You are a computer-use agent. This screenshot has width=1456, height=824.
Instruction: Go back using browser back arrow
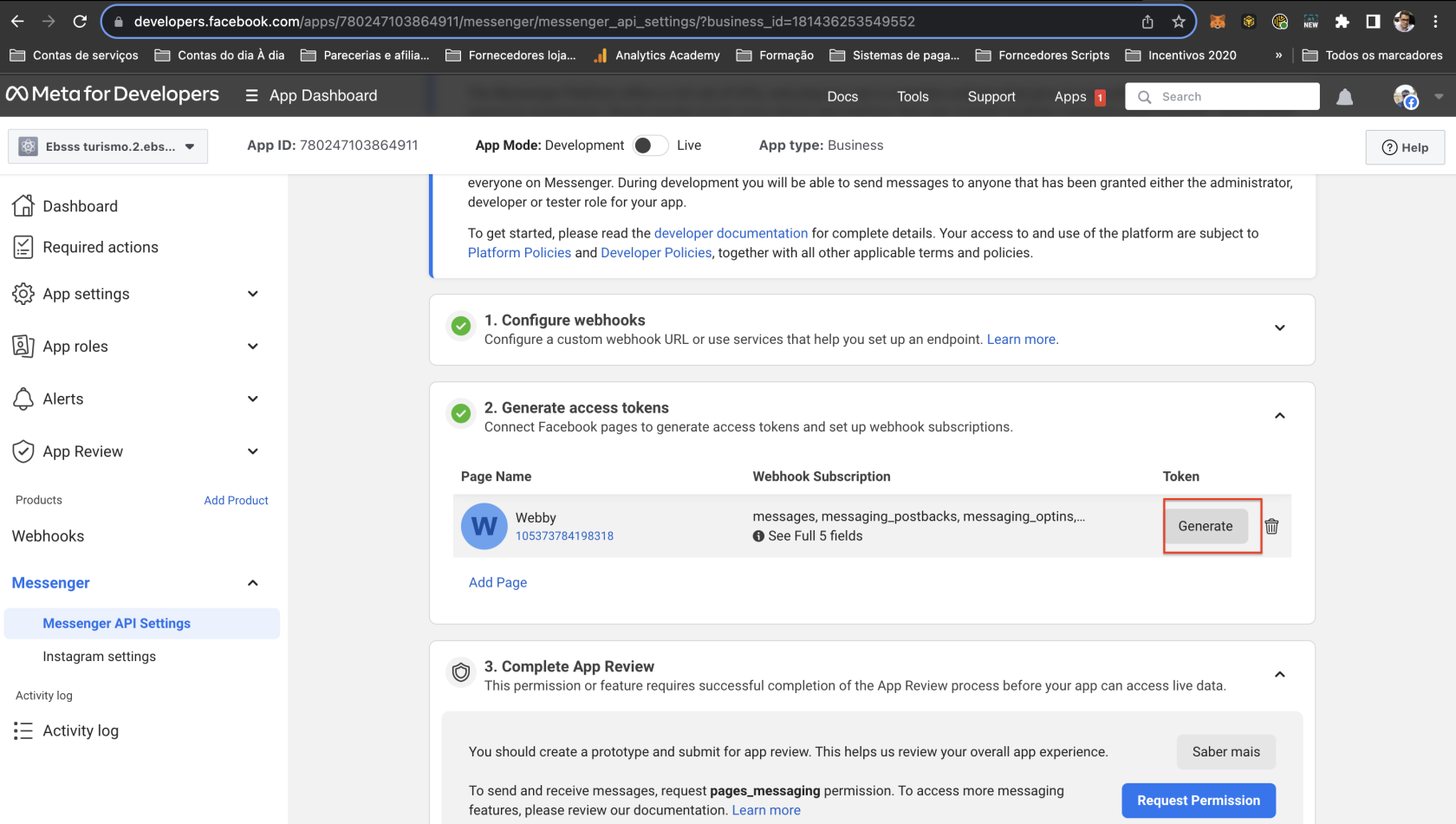tap(17, 22)
